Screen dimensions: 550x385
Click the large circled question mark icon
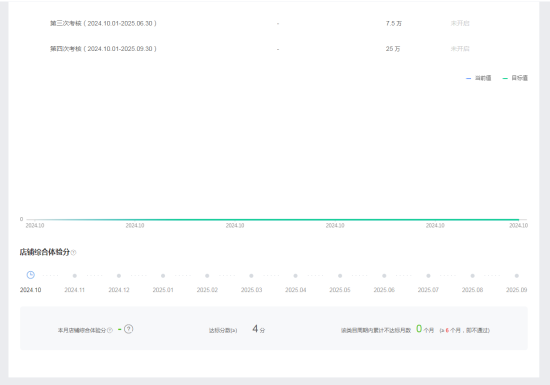tap(129, 329)
